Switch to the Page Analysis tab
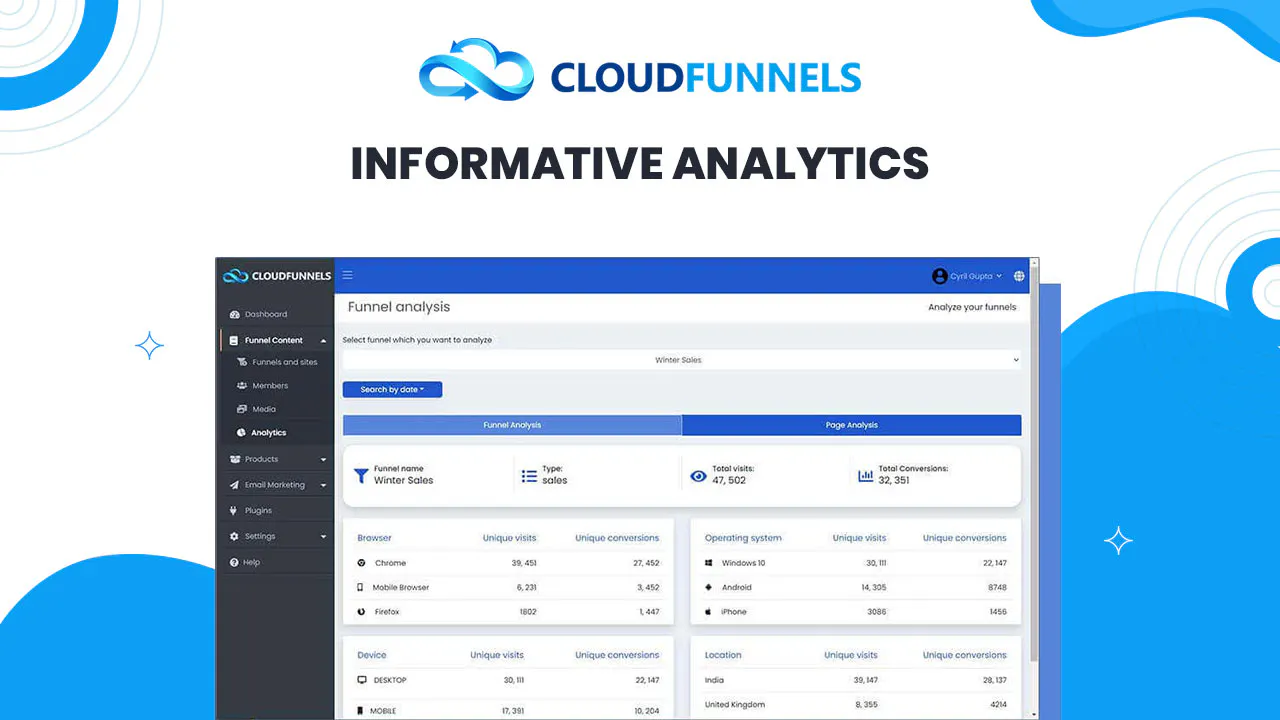 coord(852,425)
